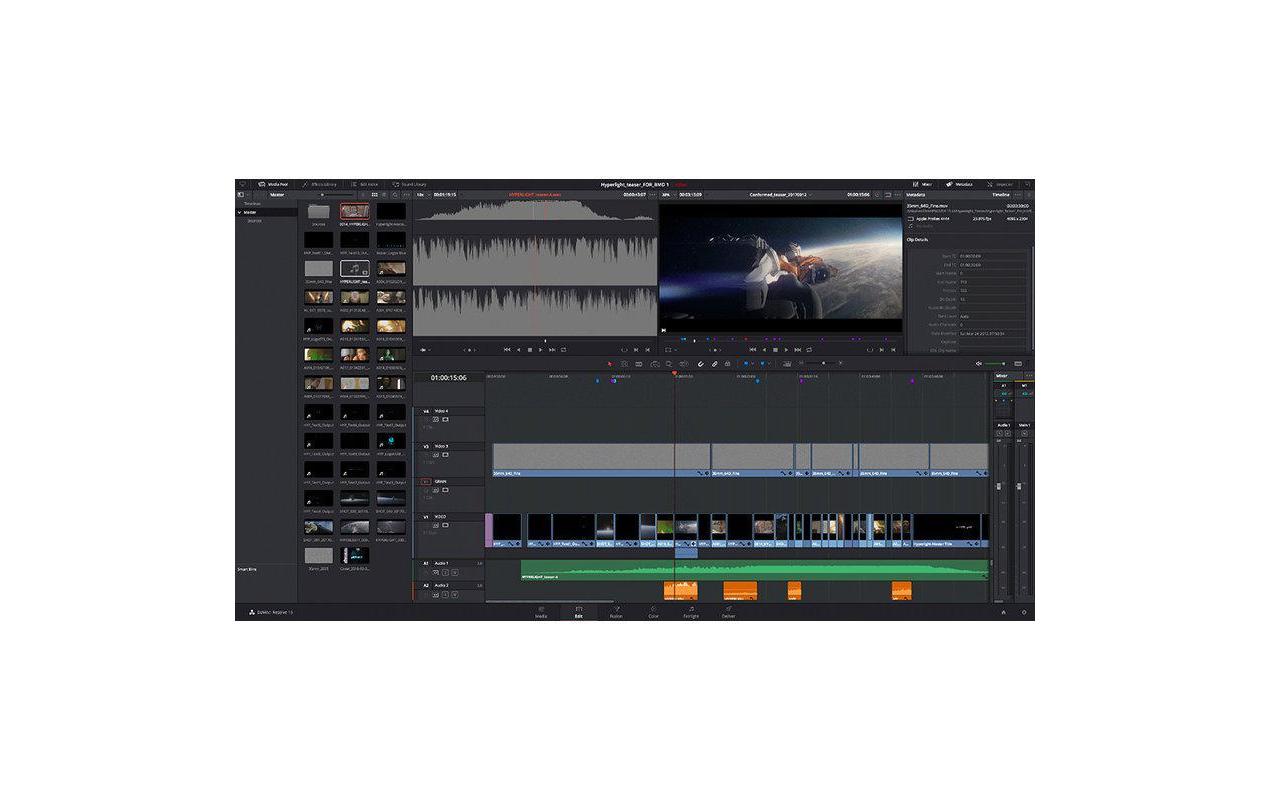
Task: Open timeline viewer zoom dropdown
Action: 668,194
